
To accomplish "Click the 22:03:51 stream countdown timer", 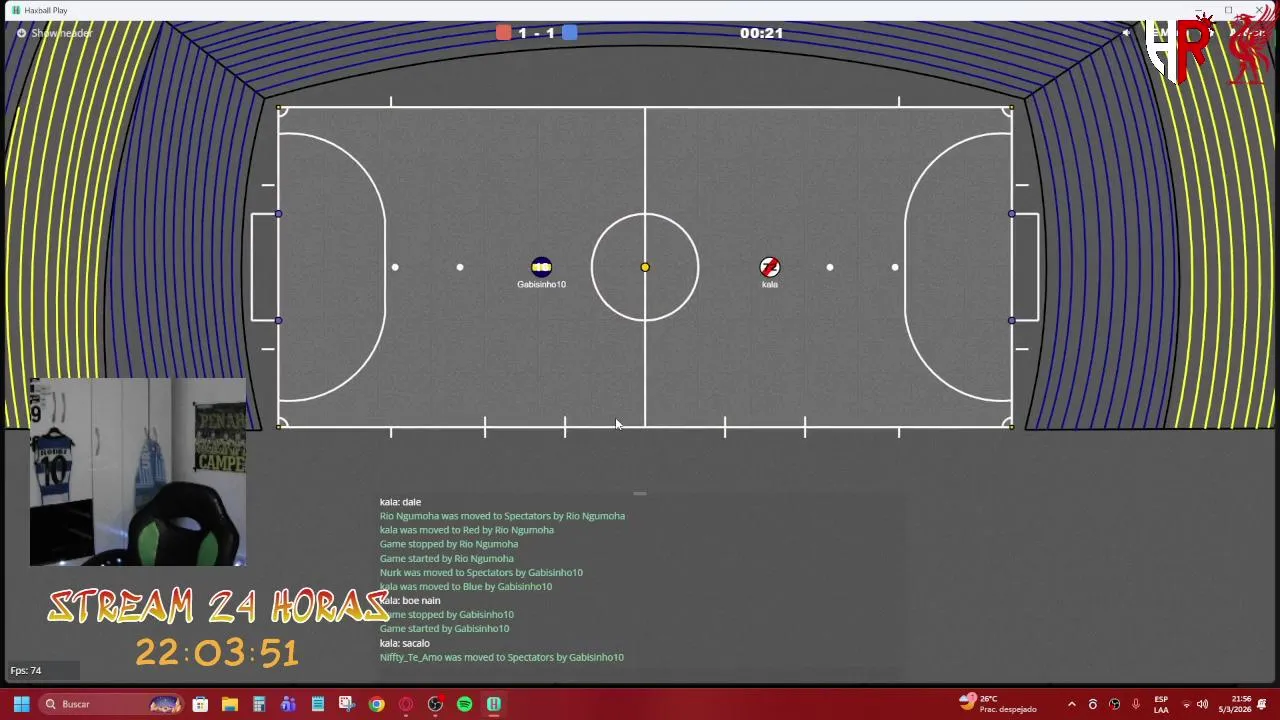I will [x=217, y=653].
